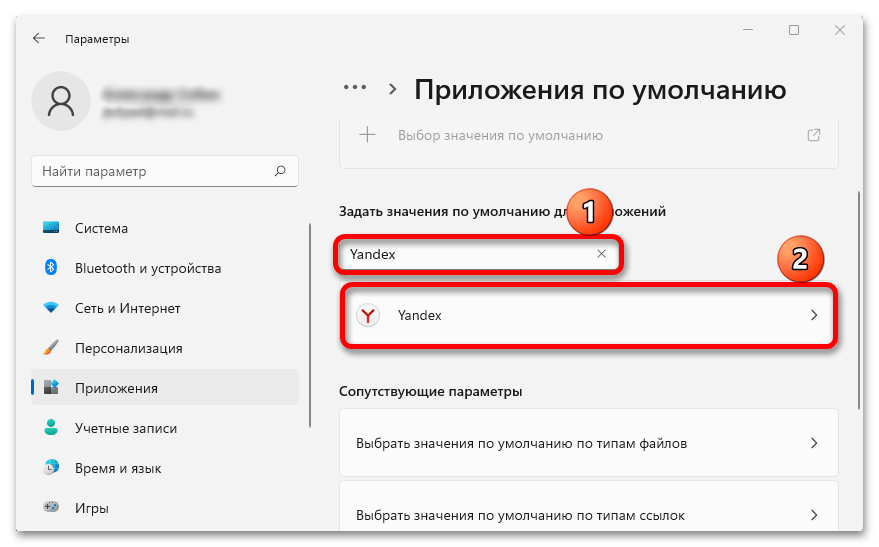
Task: Open the Учетные записи person icon
Action: click(x=51, y=428)
